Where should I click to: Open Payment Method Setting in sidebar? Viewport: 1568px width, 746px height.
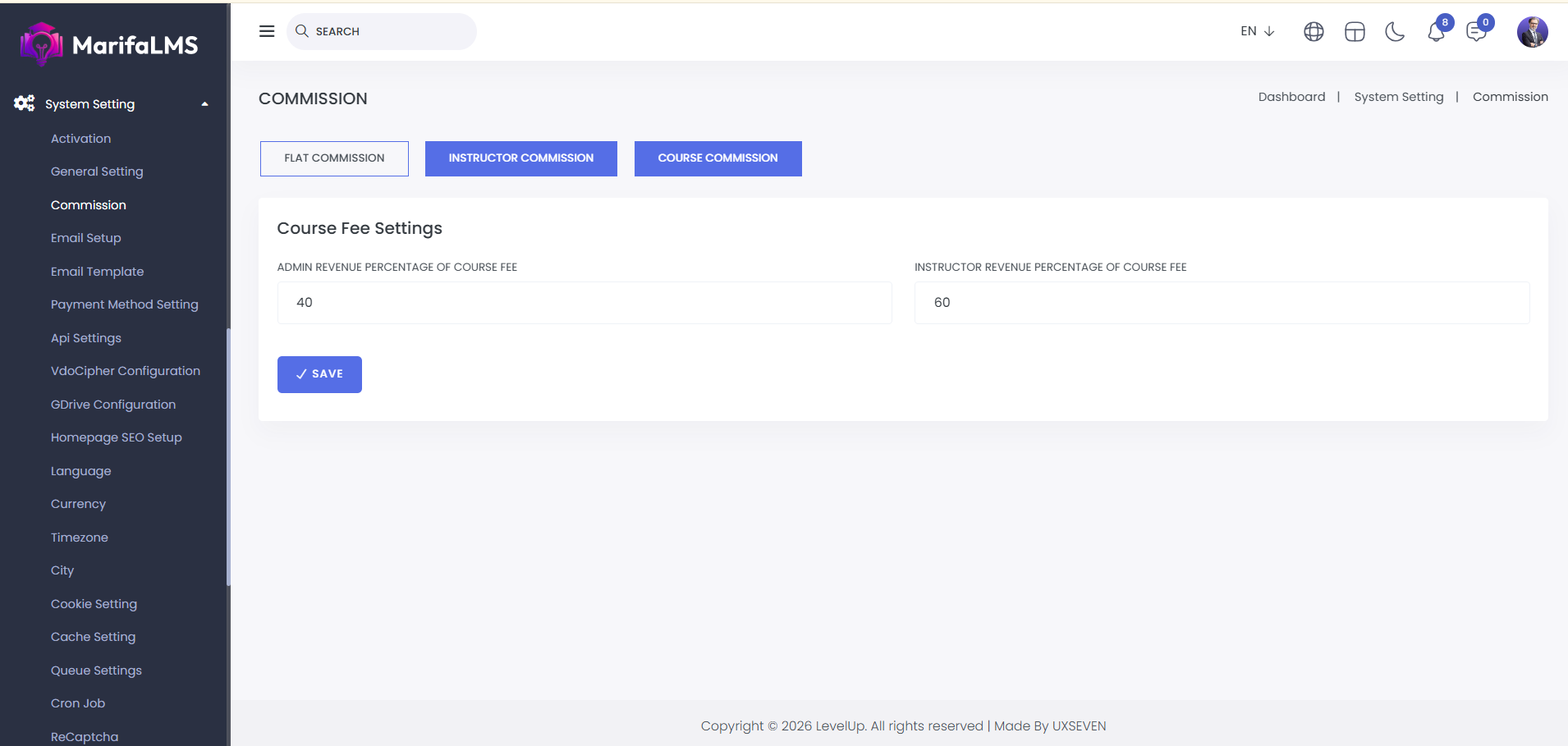pyautogui.click(x=125, y=304)
